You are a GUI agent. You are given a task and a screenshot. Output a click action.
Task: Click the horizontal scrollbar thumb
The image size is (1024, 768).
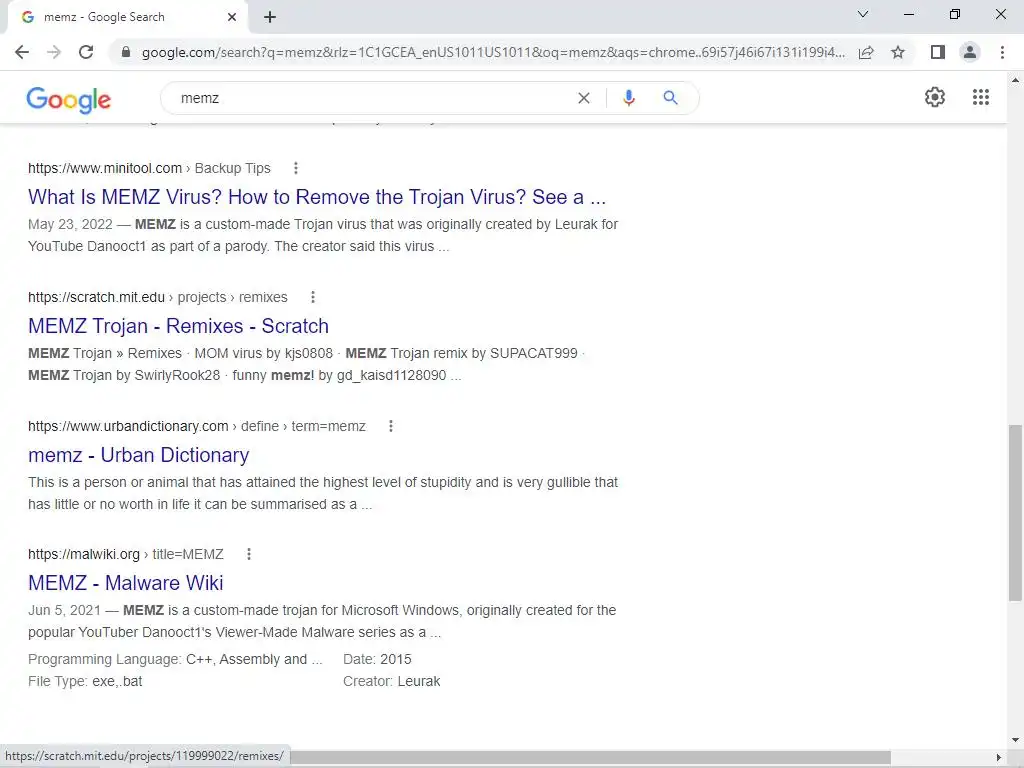(591, 757)
